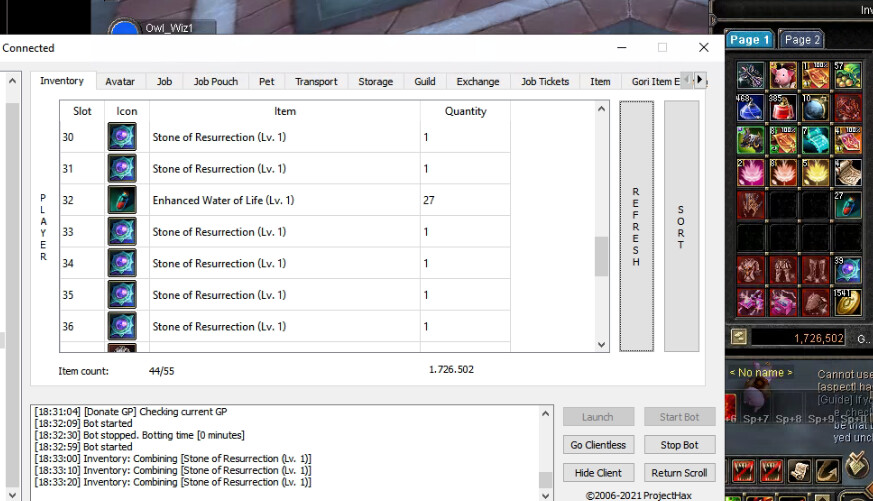This screenshot has height=501, width=873.
Task: Open the Storage tab
Action: (x=375, y=82)
